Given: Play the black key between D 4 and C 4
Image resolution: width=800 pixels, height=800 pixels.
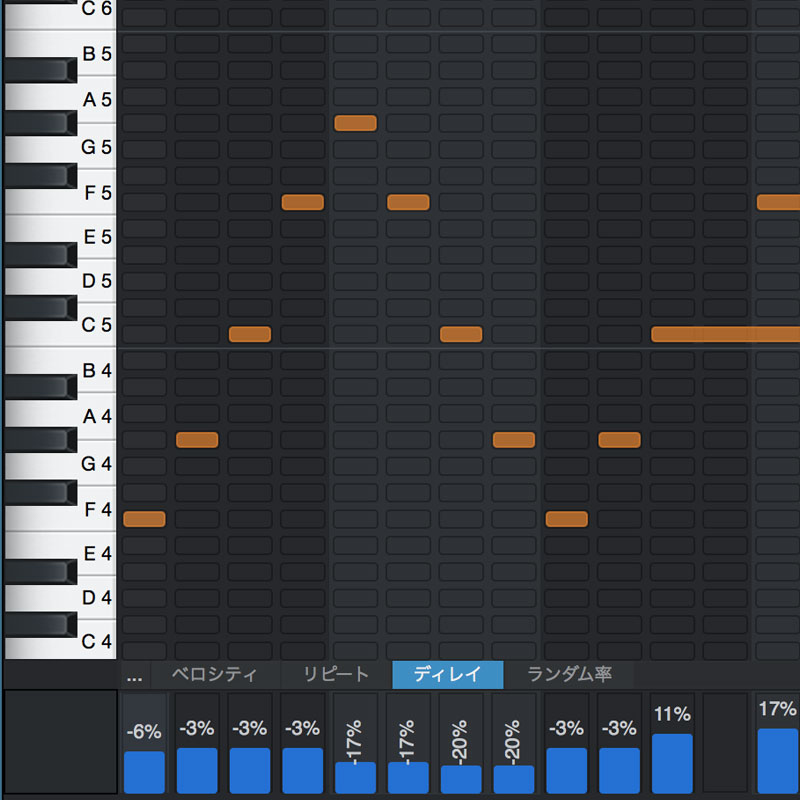Looking at the screenshot, I should point(41,625).
